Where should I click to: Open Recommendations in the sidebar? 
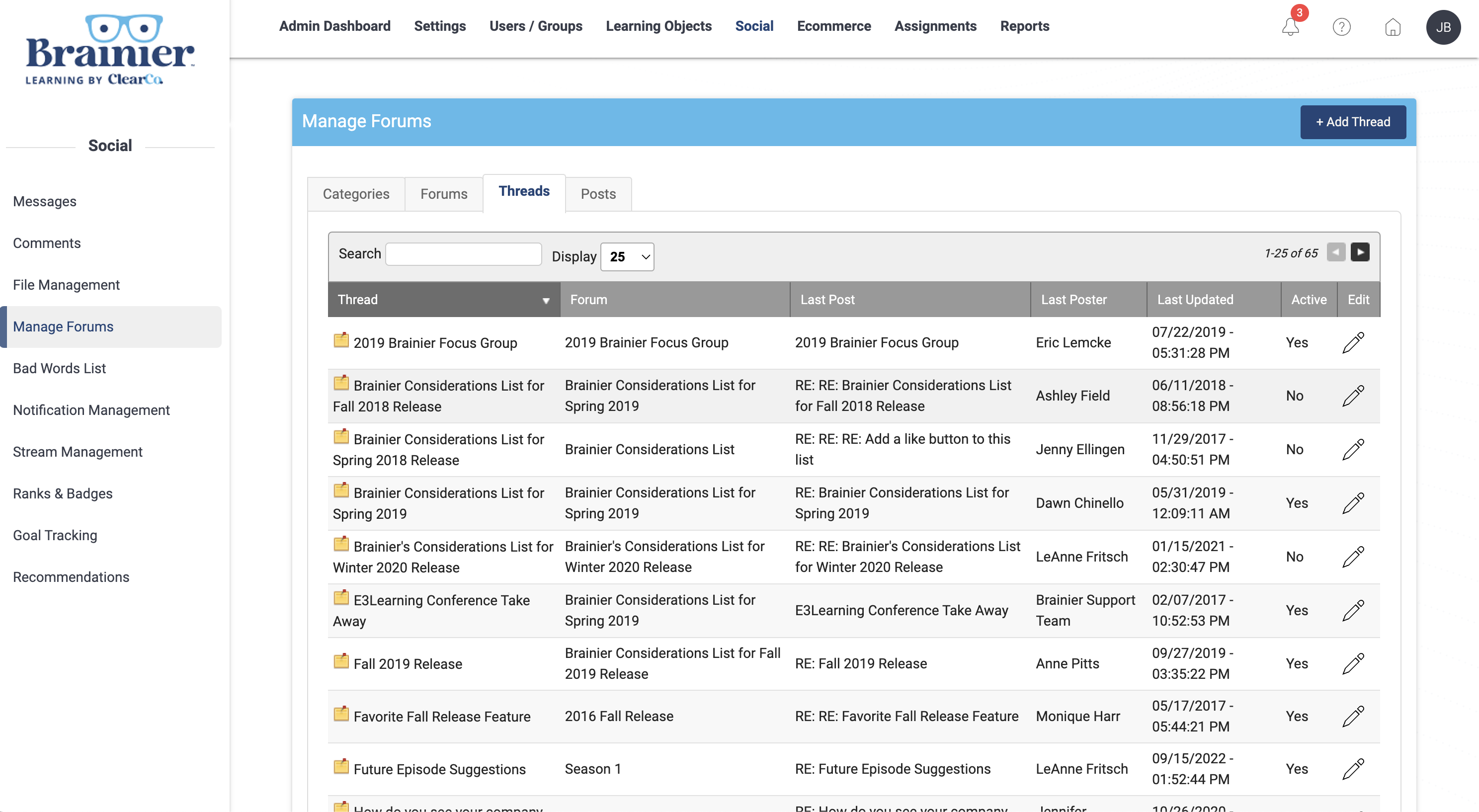(x=71, y=577)
